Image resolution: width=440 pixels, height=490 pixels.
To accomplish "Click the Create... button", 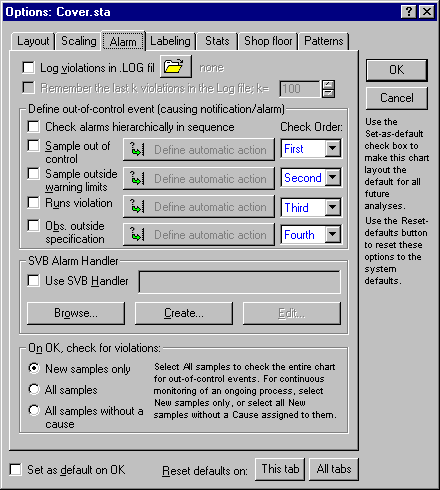I will pos(184,313).
